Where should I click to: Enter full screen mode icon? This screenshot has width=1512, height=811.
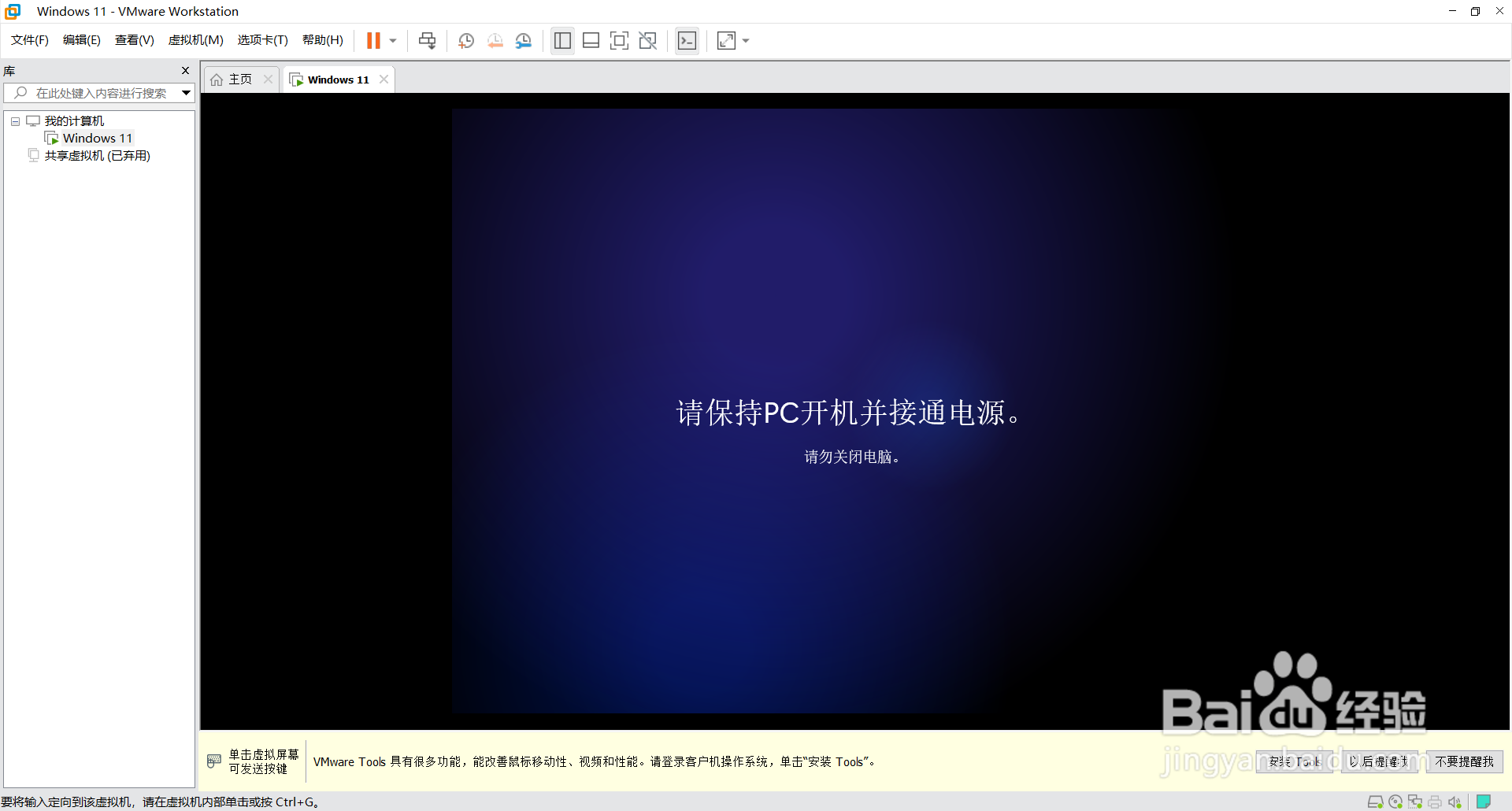[620, 41]
